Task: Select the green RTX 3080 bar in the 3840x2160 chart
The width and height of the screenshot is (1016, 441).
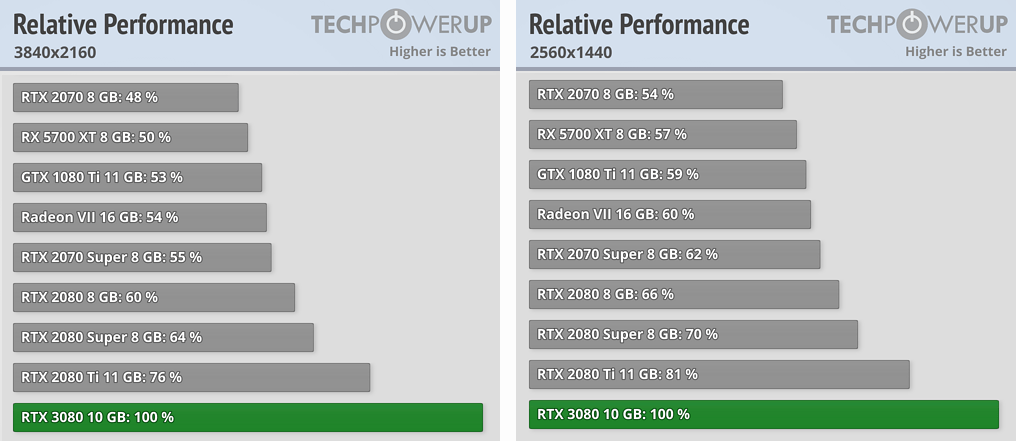Action: 248,417
